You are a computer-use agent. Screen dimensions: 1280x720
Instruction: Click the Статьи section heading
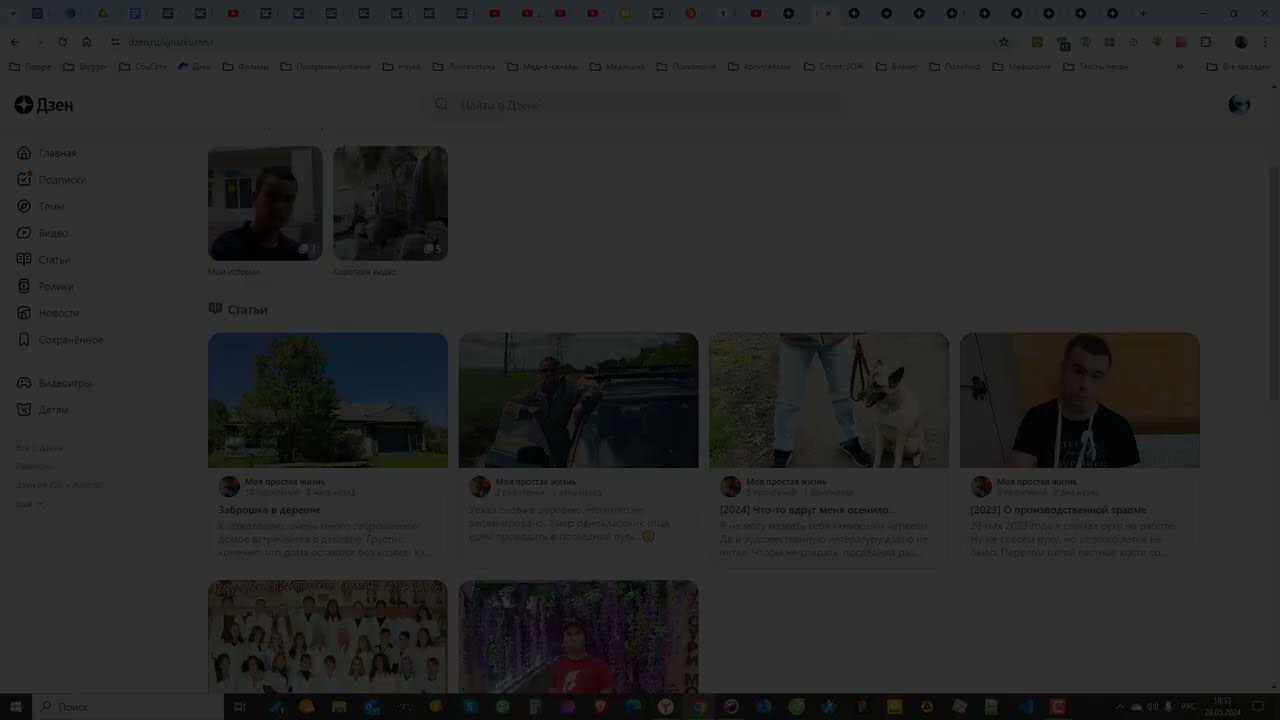pos(247,310)
